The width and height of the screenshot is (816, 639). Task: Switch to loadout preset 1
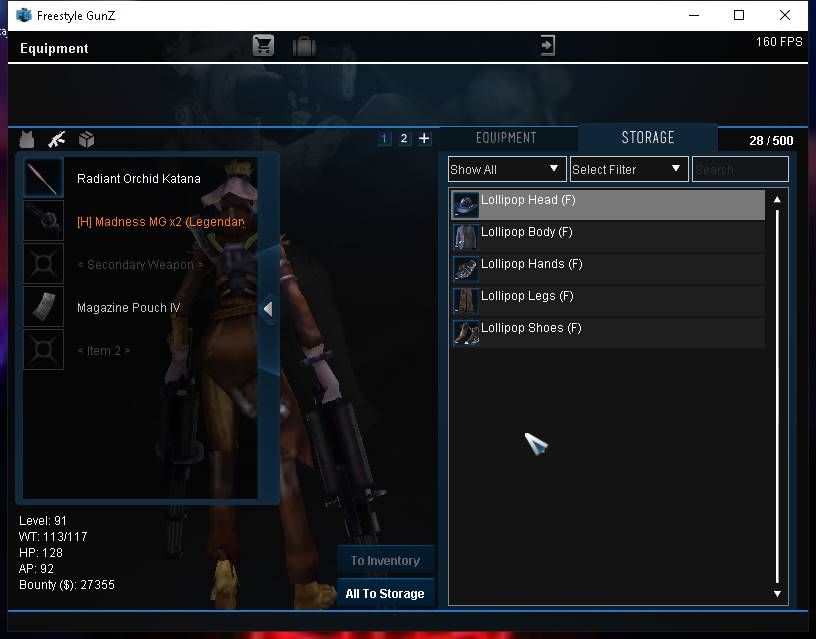point(384,138)
